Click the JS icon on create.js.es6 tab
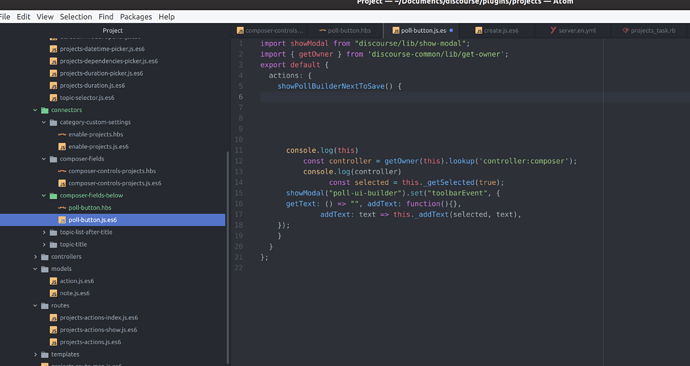 [478, 30]
